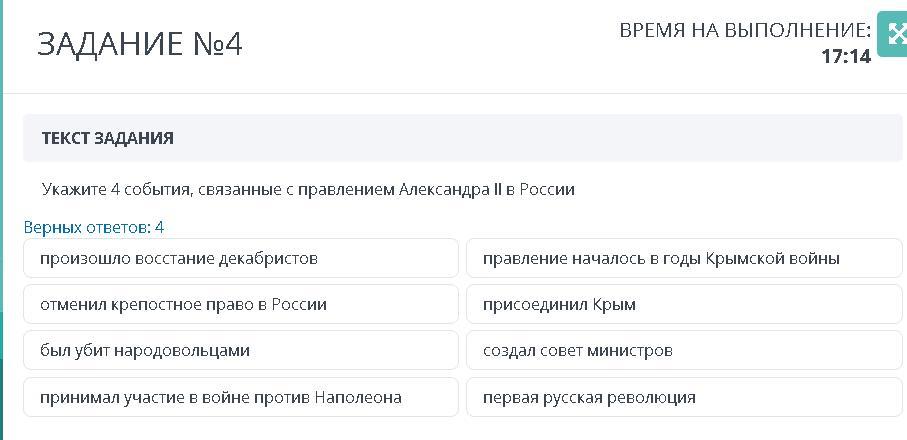907x440 pixels.
Task: Select 'правление началось в годы Крымской войны'
Action: pyautogui.click(x=684, y=258)
